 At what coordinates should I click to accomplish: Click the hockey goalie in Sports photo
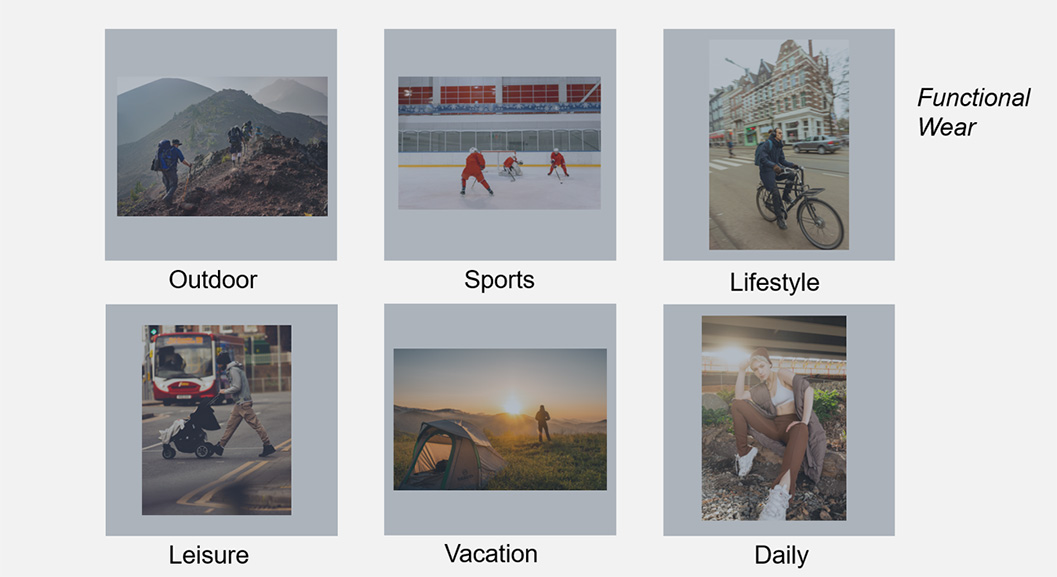point(512,166)
